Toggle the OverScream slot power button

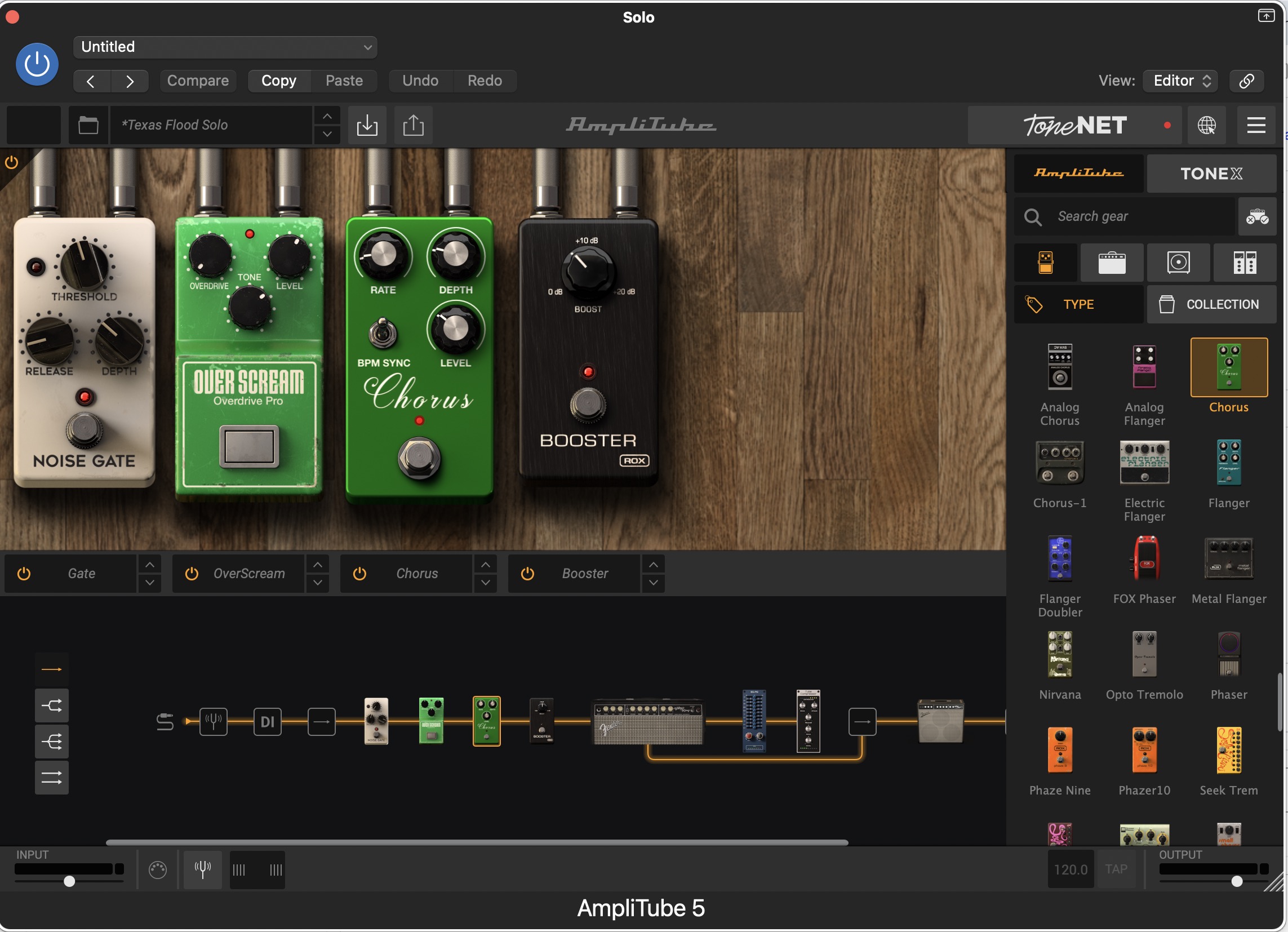[192, 574]
